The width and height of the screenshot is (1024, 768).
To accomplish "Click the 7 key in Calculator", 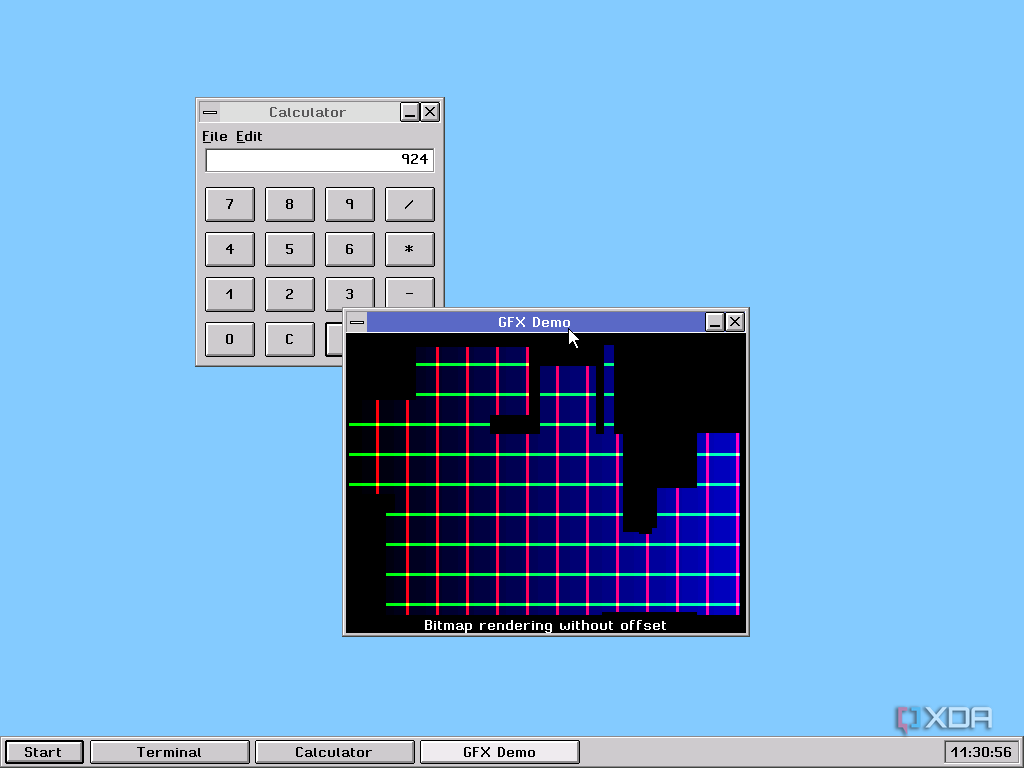I will [230, 204].
